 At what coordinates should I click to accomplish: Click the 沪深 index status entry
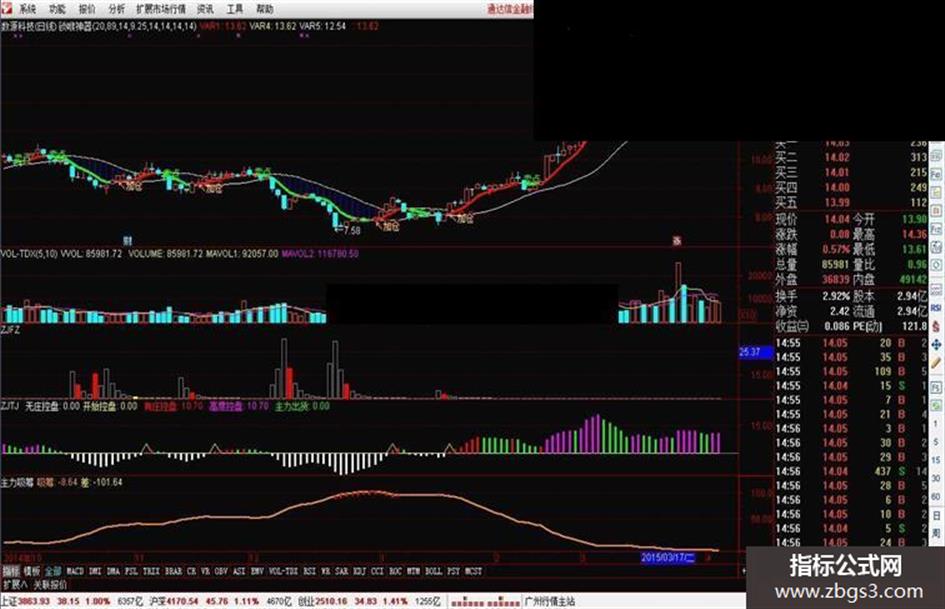221,602
